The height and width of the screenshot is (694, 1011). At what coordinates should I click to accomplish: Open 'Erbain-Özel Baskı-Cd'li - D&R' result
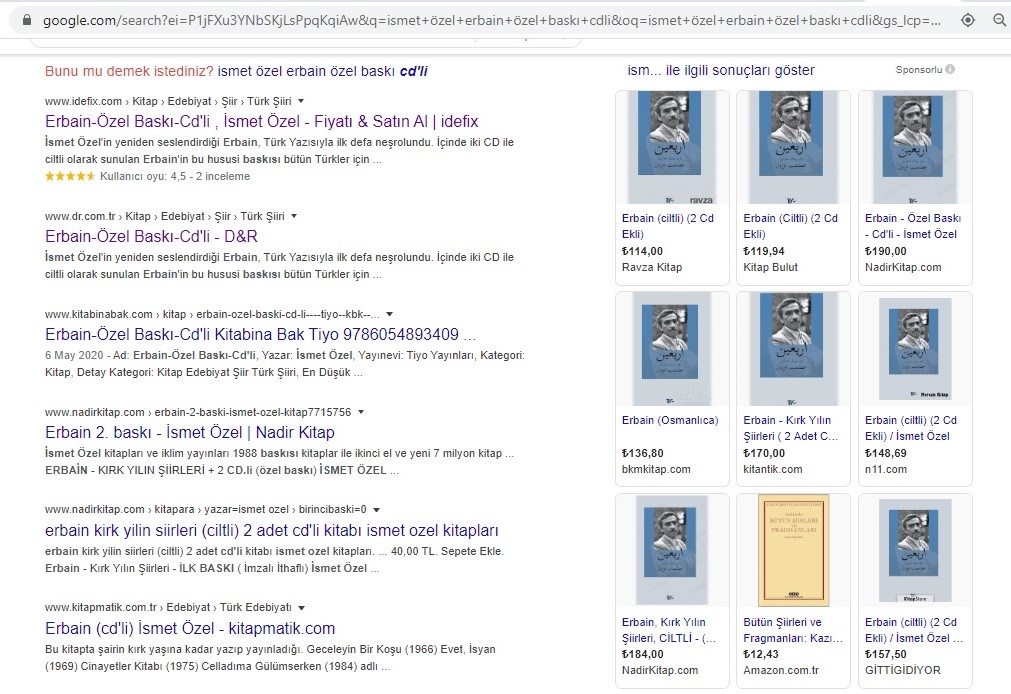pos(152,236)
